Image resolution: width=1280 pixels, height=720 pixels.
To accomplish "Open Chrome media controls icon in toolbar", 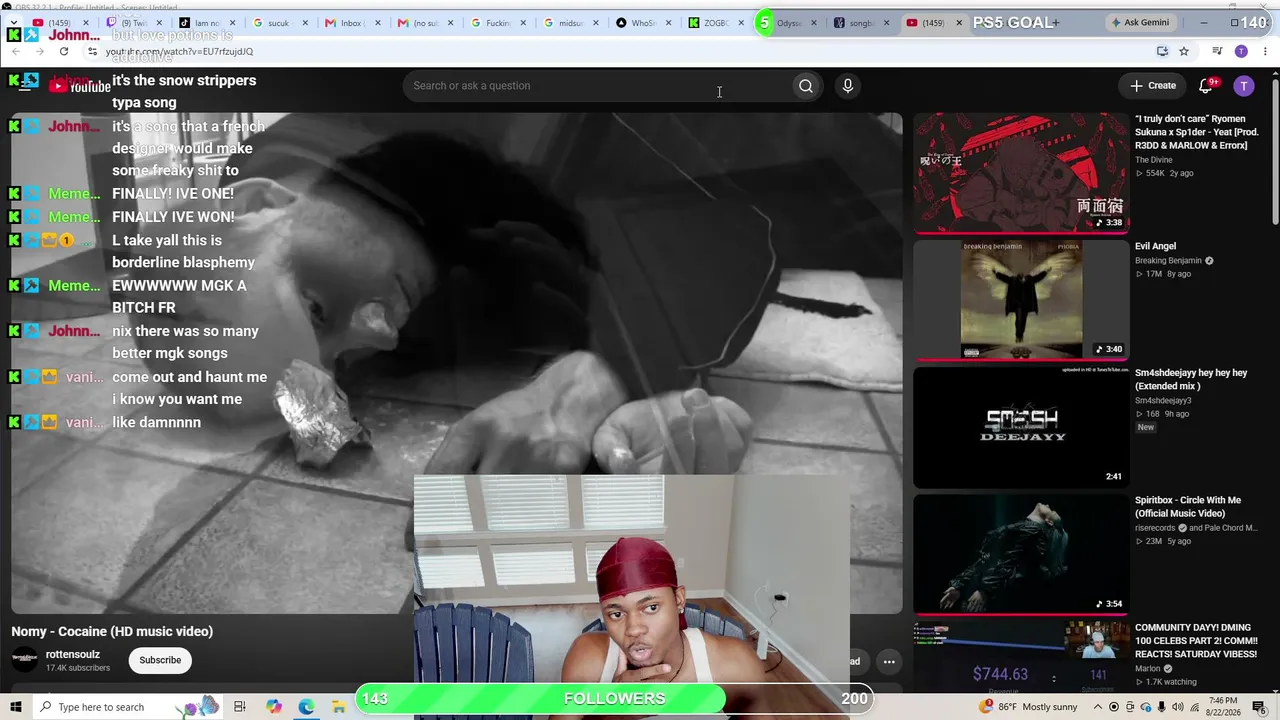I will (1217, 51).
